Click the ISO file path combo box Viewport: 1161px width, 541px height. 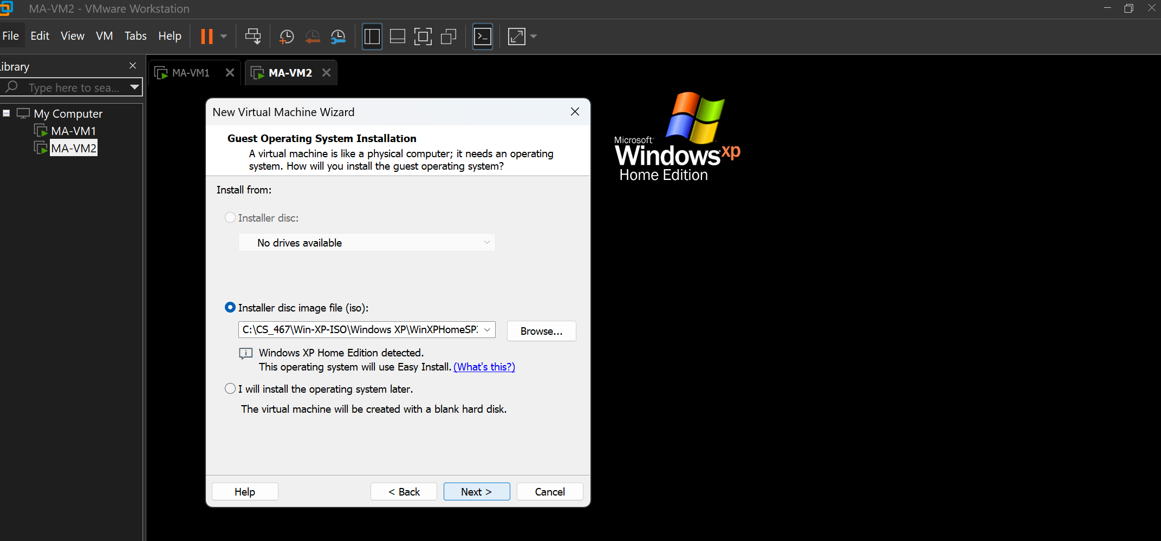point(367,331)
